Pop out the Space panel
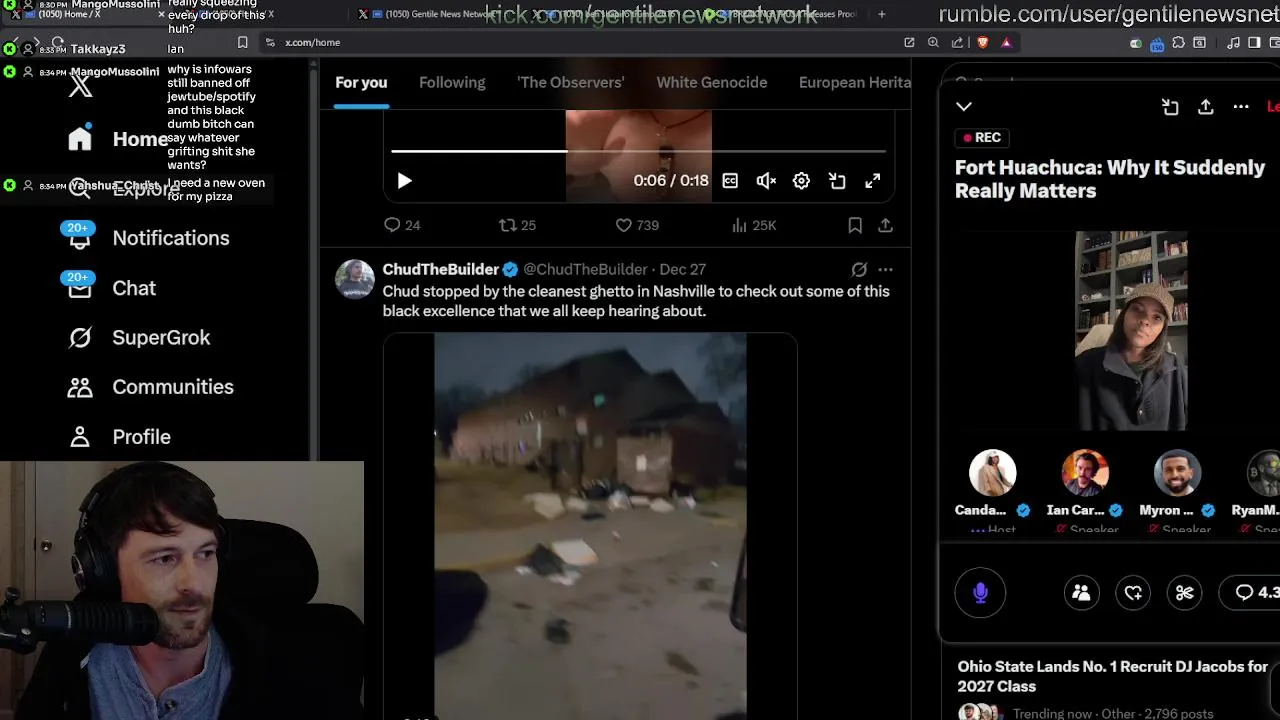Screen dimensions: 1280x720 (1170, 107)
